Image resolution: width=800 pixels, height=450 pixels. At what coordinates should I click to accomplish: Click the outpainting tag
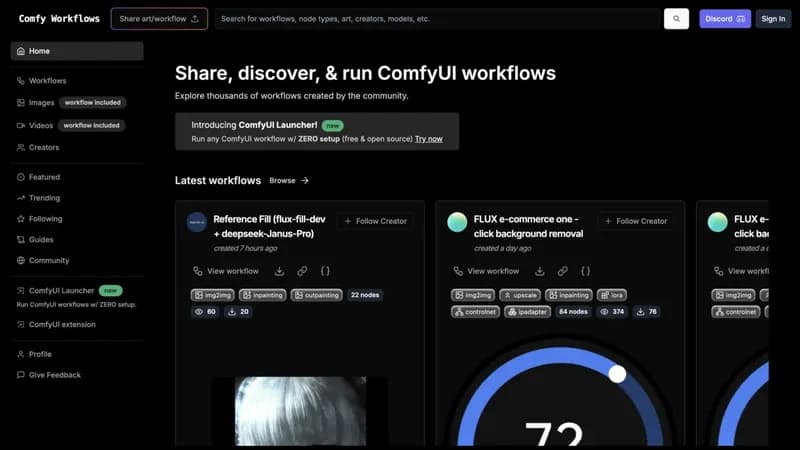[x=316, y=295]
